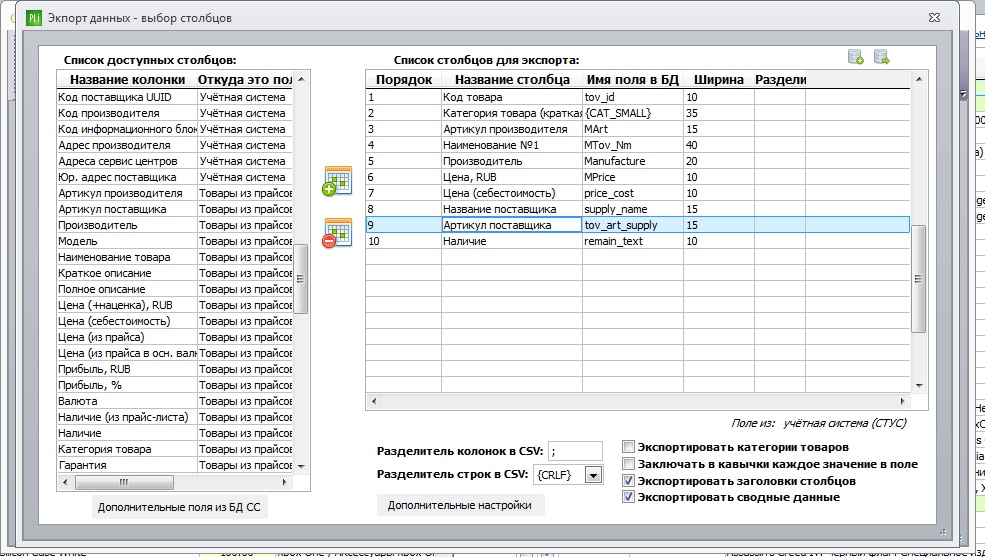Click the Дополнительные настройки button
Viewport: 985px width, 557px height.
coord(460,506)
